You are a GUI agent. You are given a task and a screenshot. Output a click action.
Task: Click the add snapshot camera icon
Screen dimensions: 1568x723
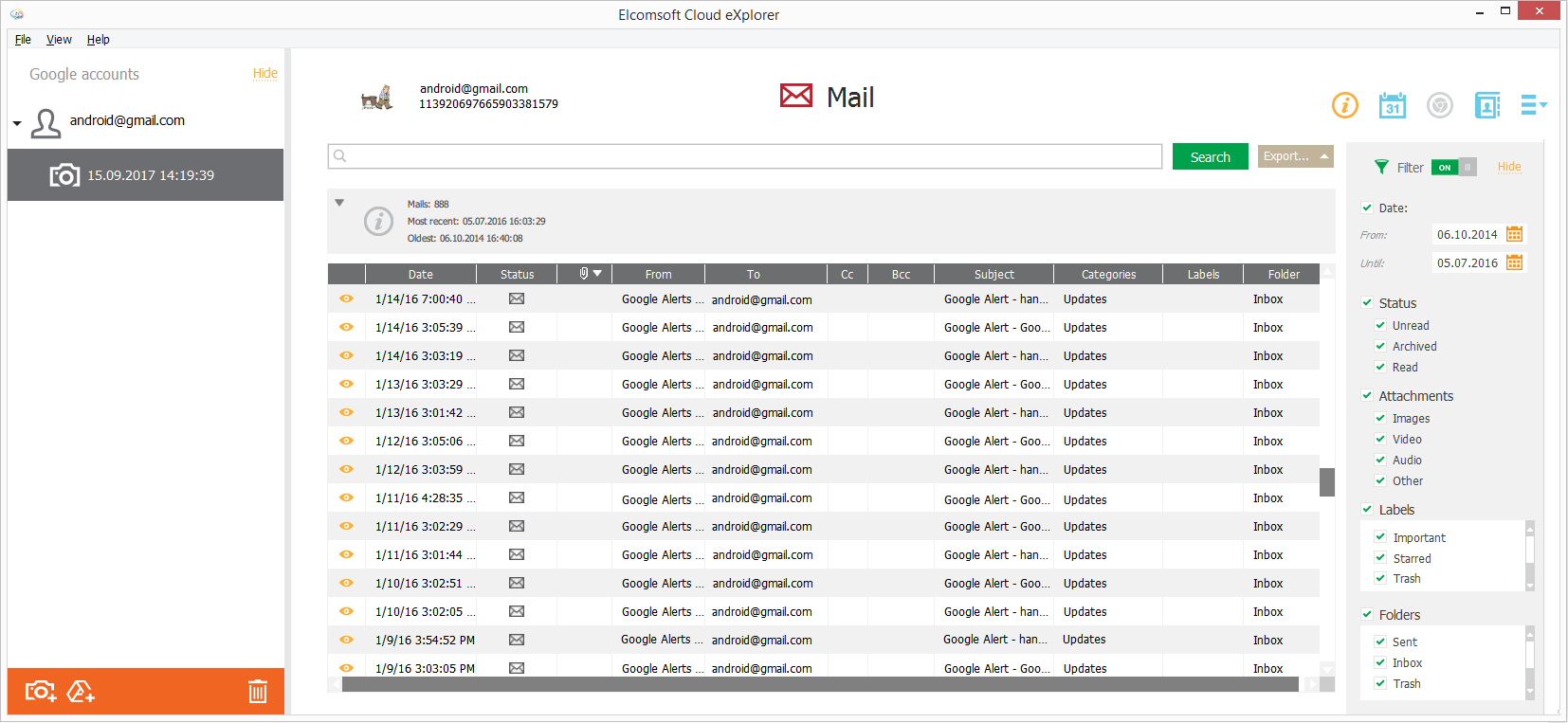pyautogui.click(x=40, y=691)
